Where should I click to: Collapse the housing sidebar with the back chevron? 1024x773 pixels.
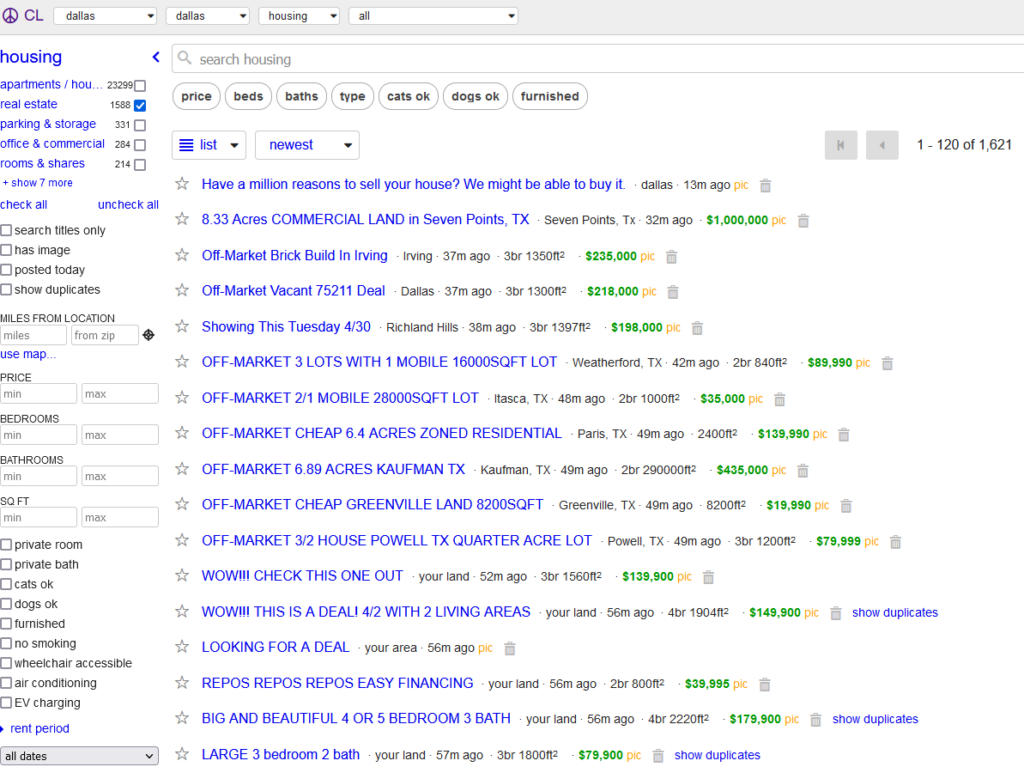click(156, 57)
